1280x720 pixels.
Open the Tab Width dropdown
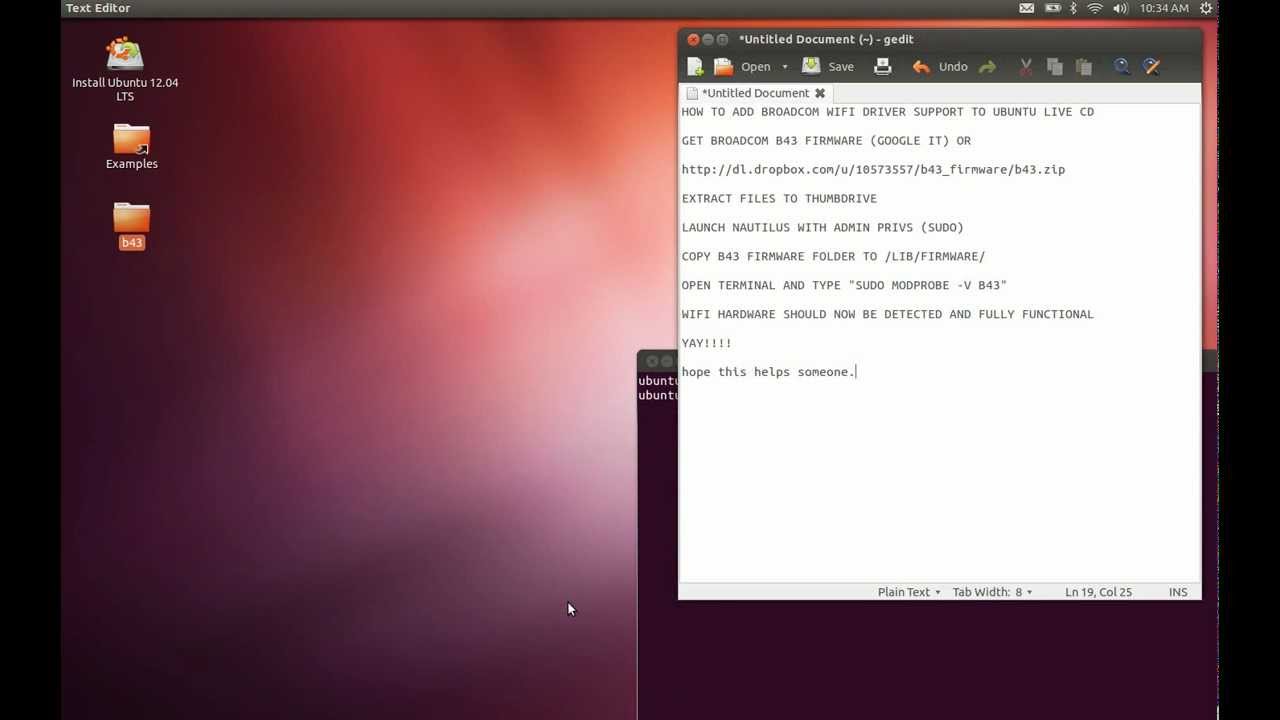992,592
